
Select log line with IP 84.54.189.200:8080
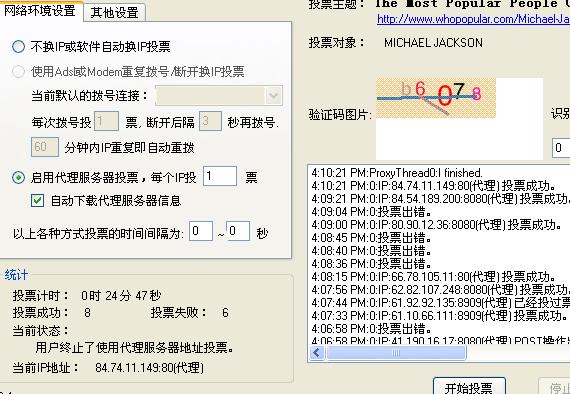tap(440, 199)
